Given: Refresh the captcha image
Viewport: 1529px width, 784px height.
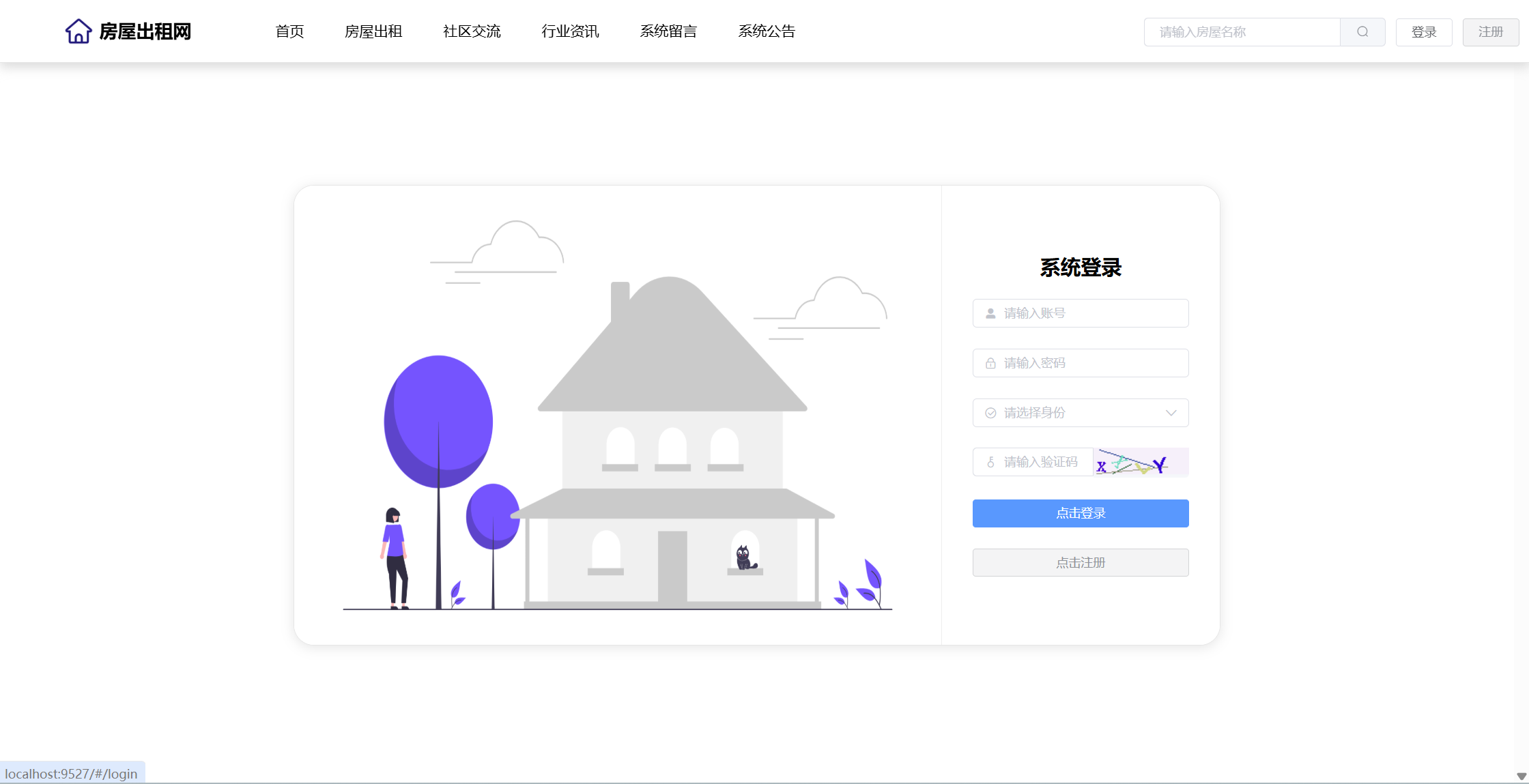Looking at the screenshot, I should click(1141, 463).
